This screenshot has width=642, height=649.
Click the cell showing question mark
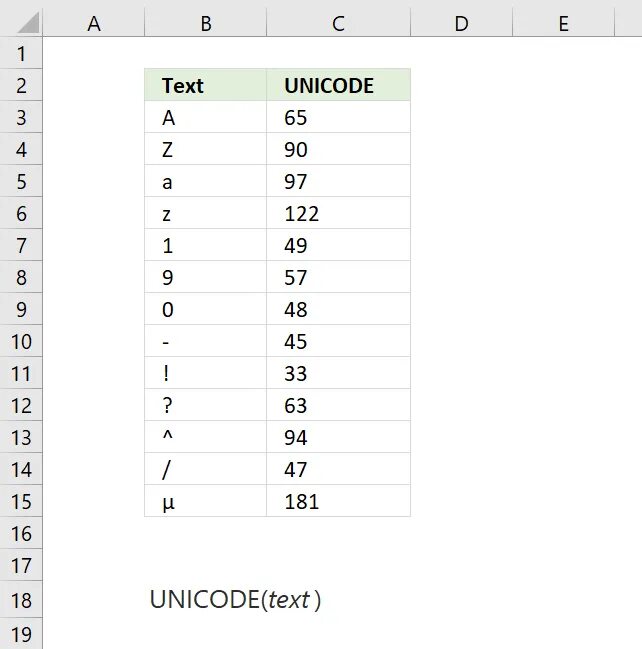tap(205, 405)
